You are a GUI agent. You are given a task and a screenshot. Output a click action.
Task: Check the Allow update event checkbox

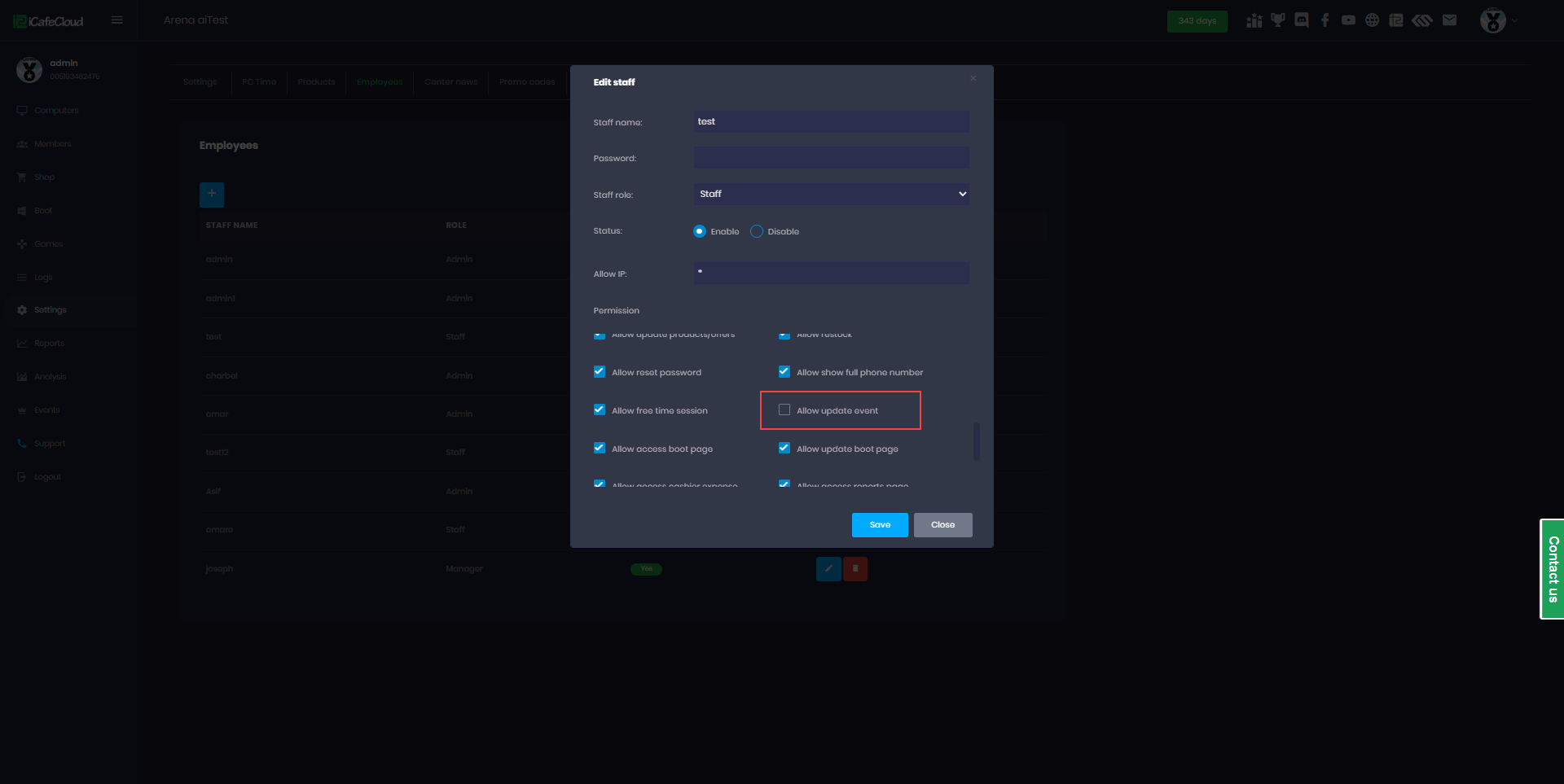click(x=784, y=410)
